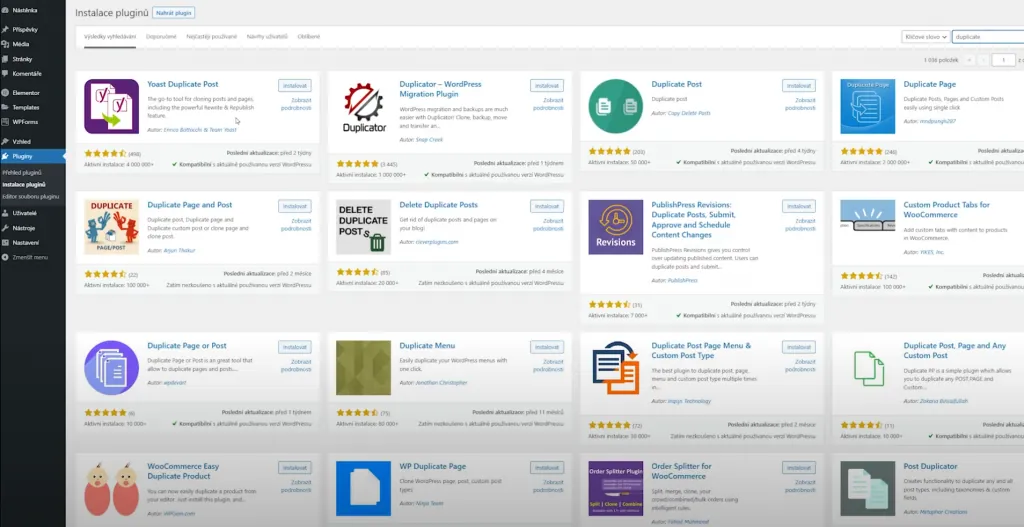Click the WP Duplicate Page icon
This screenshot has width=1024, height=527.
coord(364,488)
